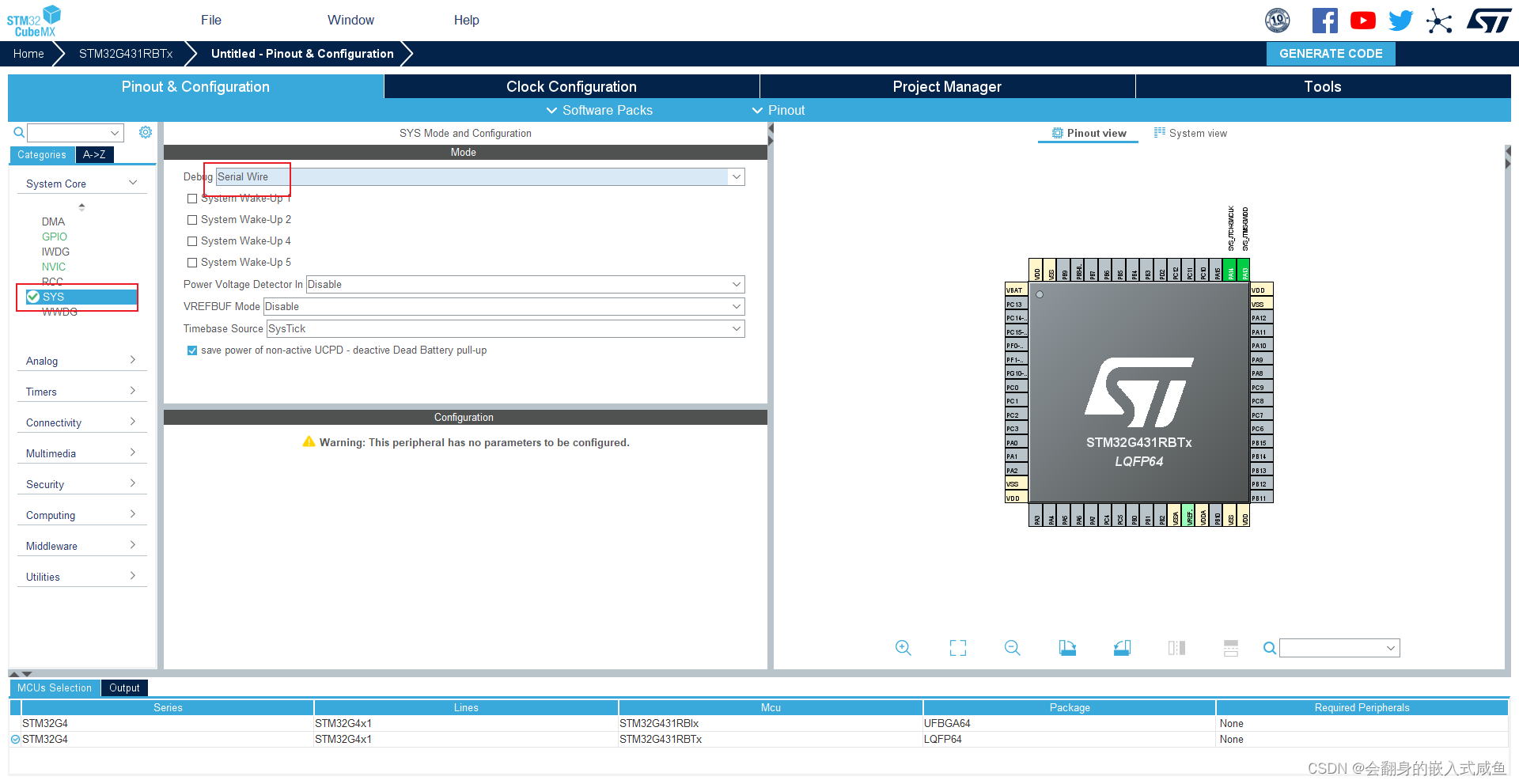Switch to Clock Configuration tab
This screenshot has height=784, width=1519.
[x=571, y=86]
